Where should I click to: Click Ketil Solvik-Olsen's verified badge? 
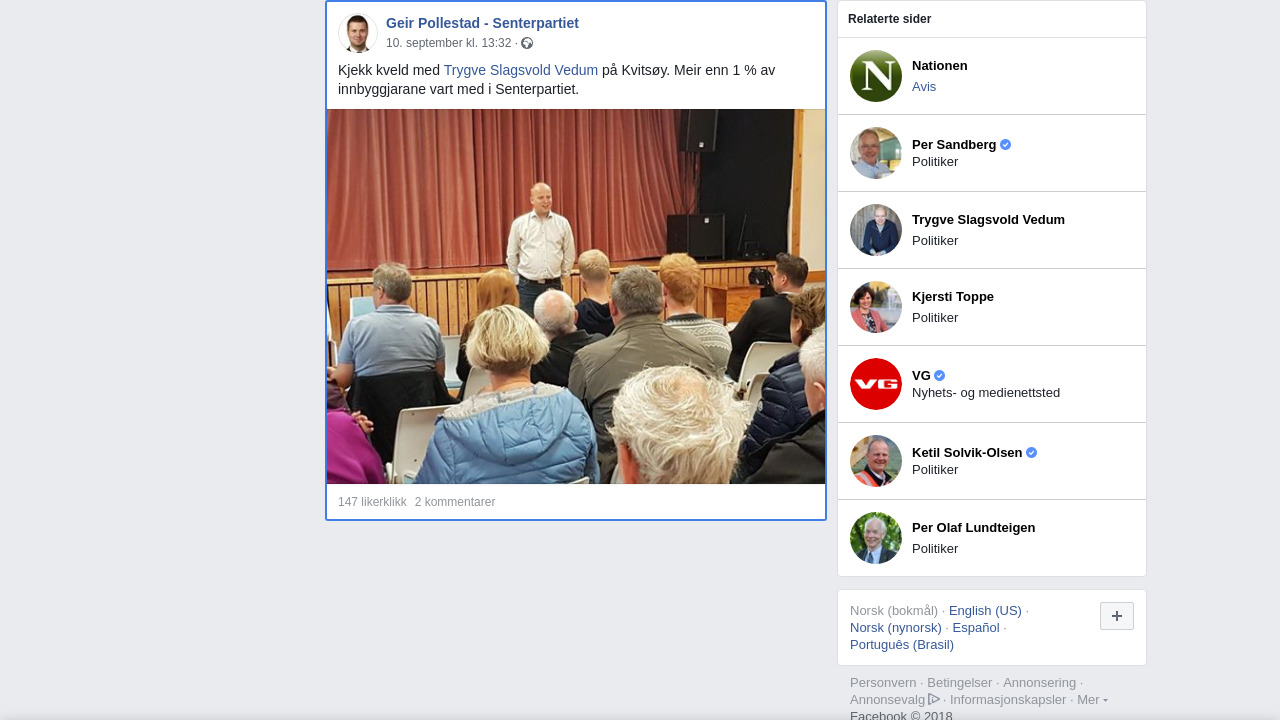click(x=1032, y=453)
